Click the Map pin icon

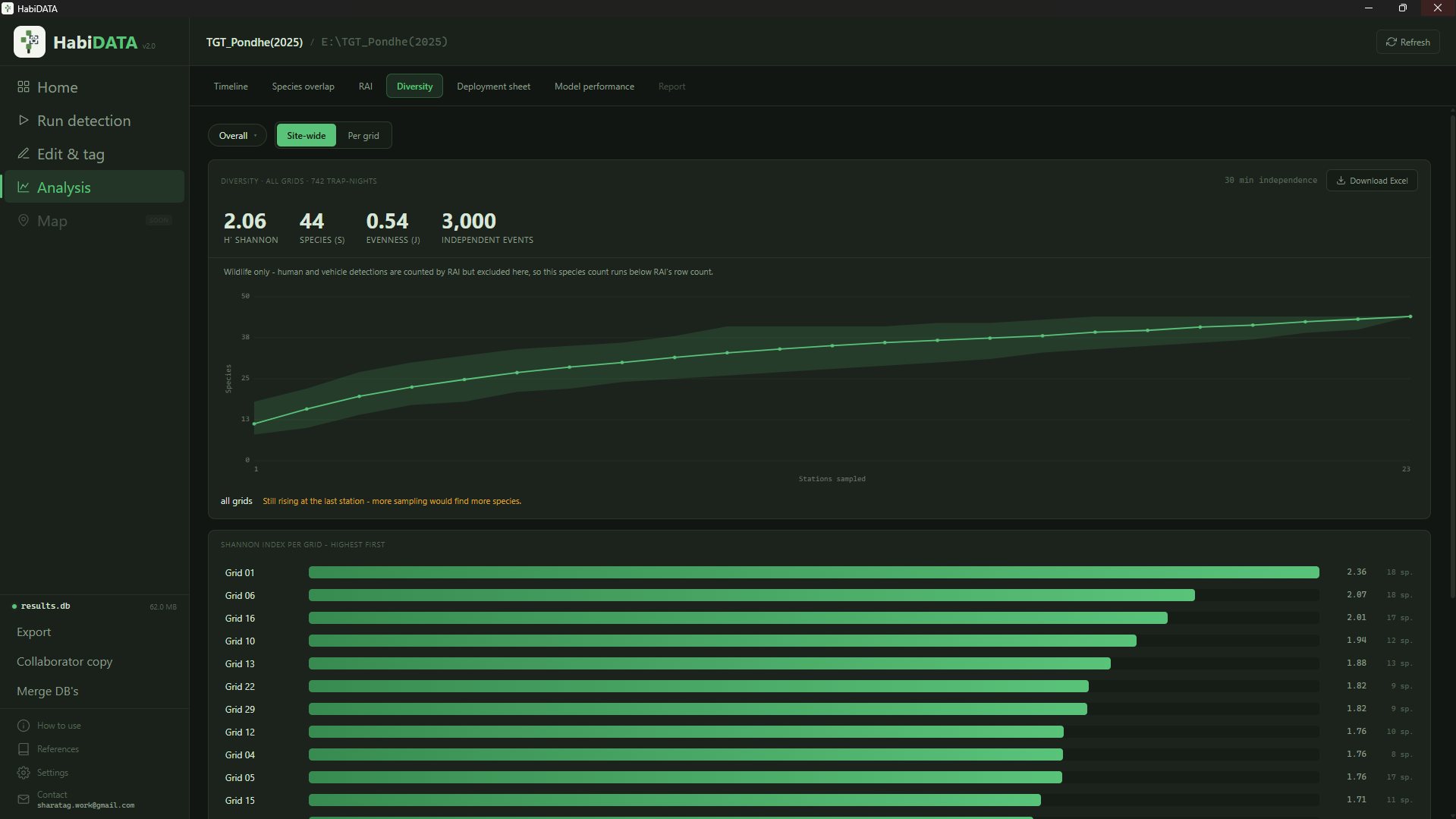click(24, 220)
